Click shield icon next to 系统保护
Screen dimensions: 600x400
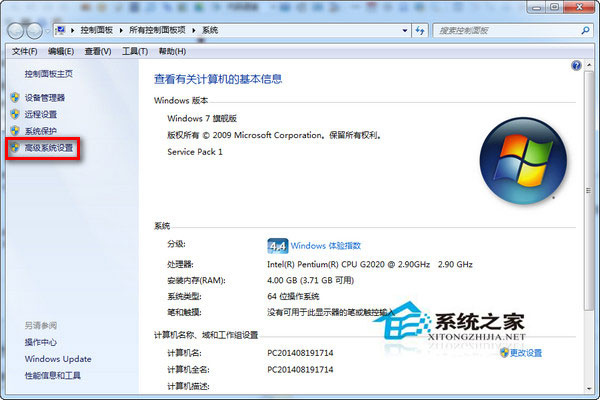click(x=15, y=131)
